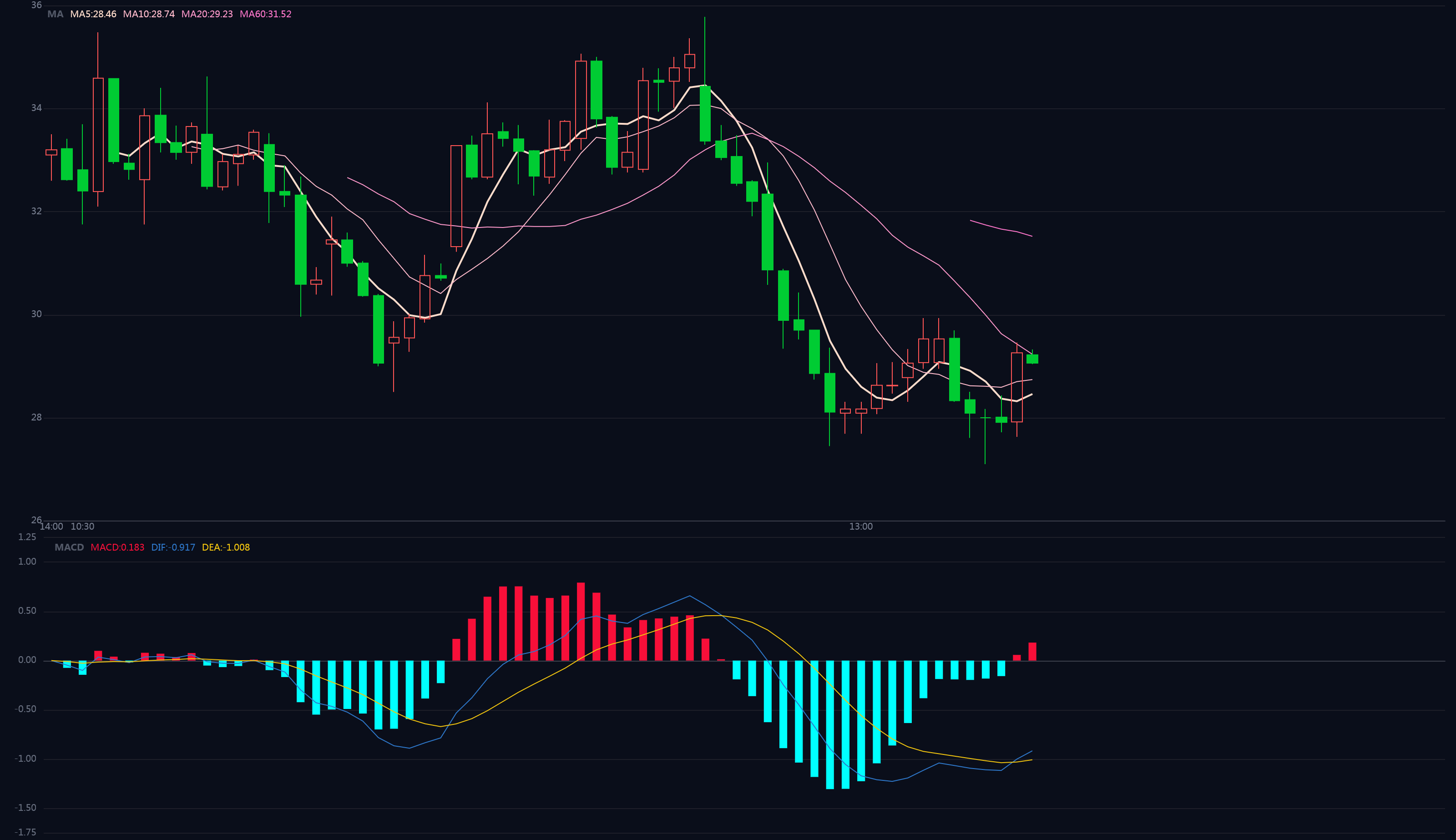
Task: Click the 13:00 time axis label
Action: click(x=861, y=526)
